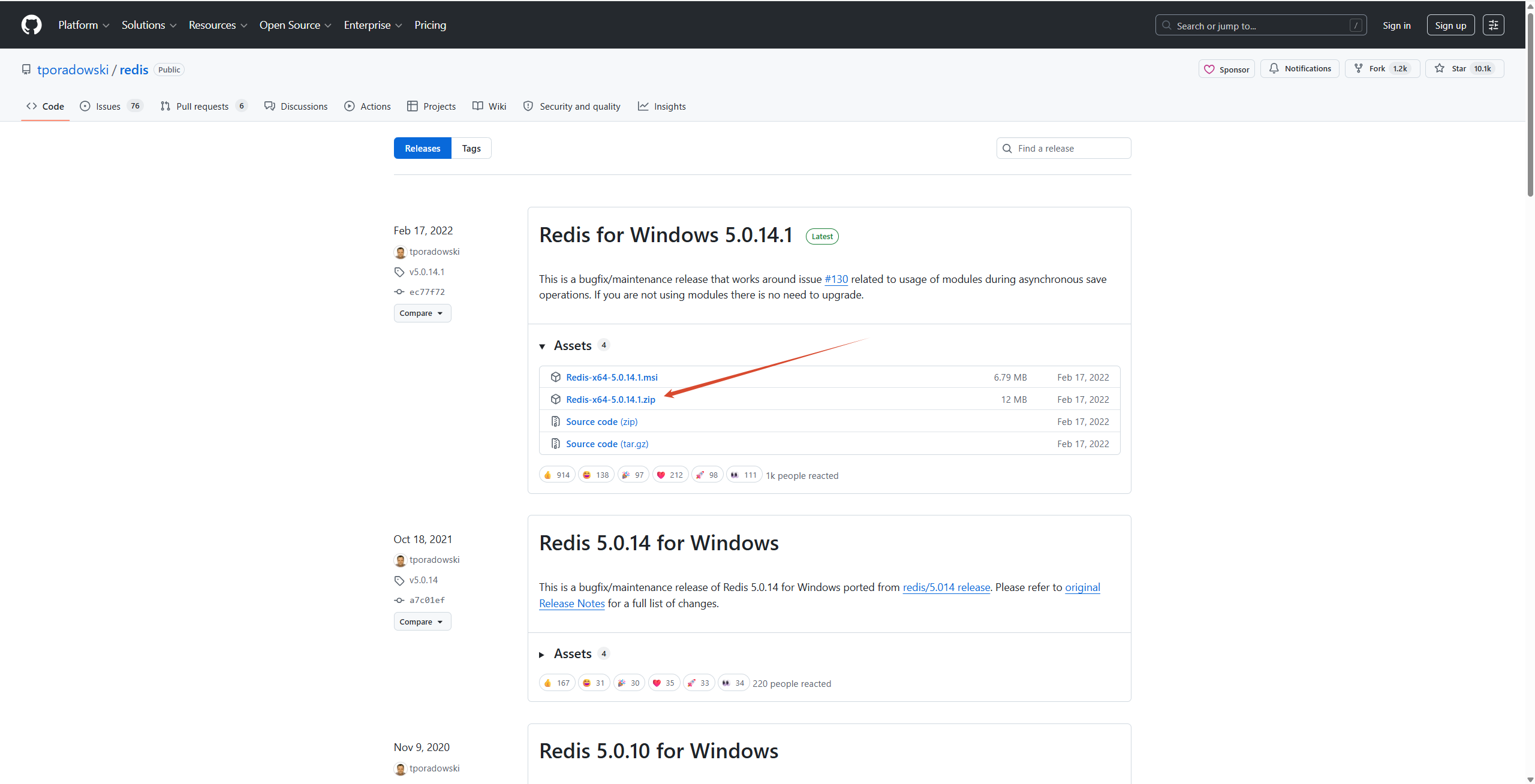Switch to the Pull requests tab
This screenshot has height=784, width=1535.
[x=204, y=106]
